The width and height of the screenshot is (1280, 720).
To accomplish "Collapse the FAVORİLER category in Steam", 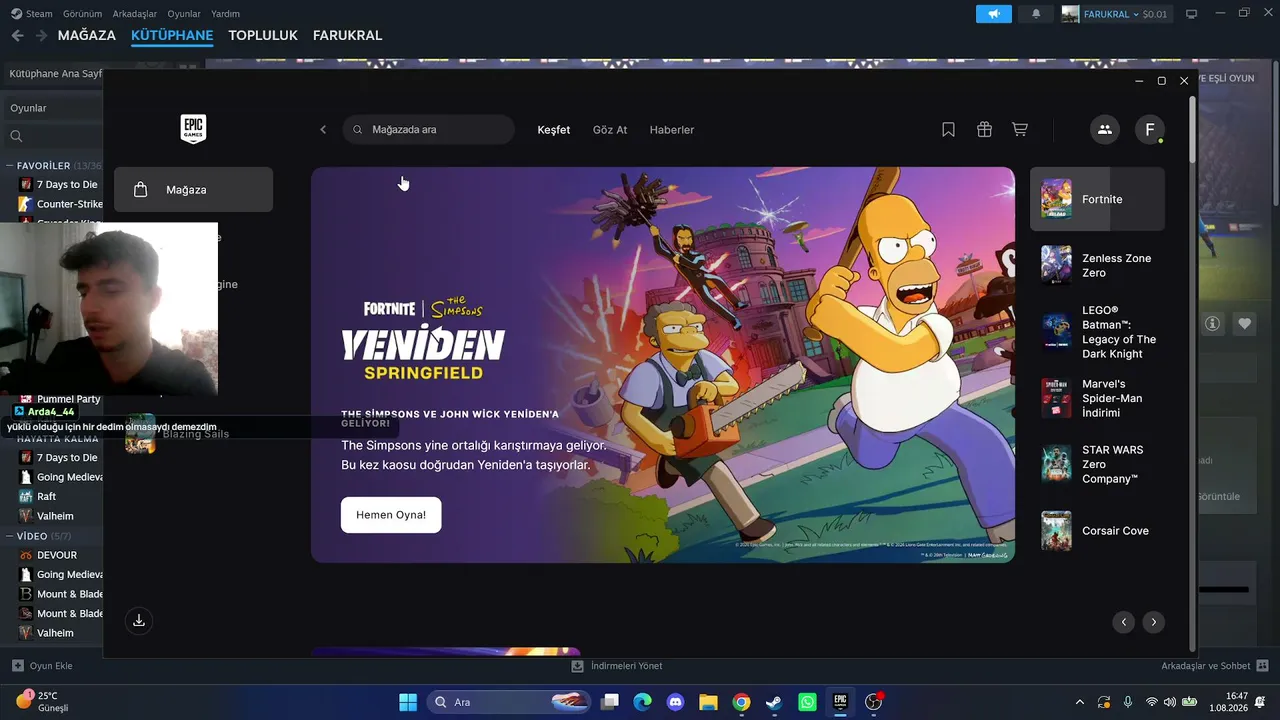I will (9, 166).
